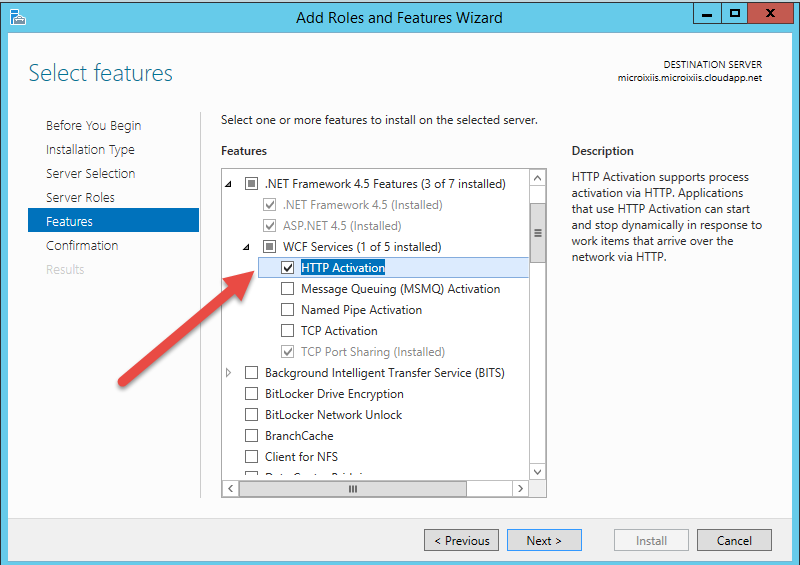This screenshot has width=800, height=565.
Task: Enable Message Queuing (MSMQ) Activation
Action: point(288,289)
